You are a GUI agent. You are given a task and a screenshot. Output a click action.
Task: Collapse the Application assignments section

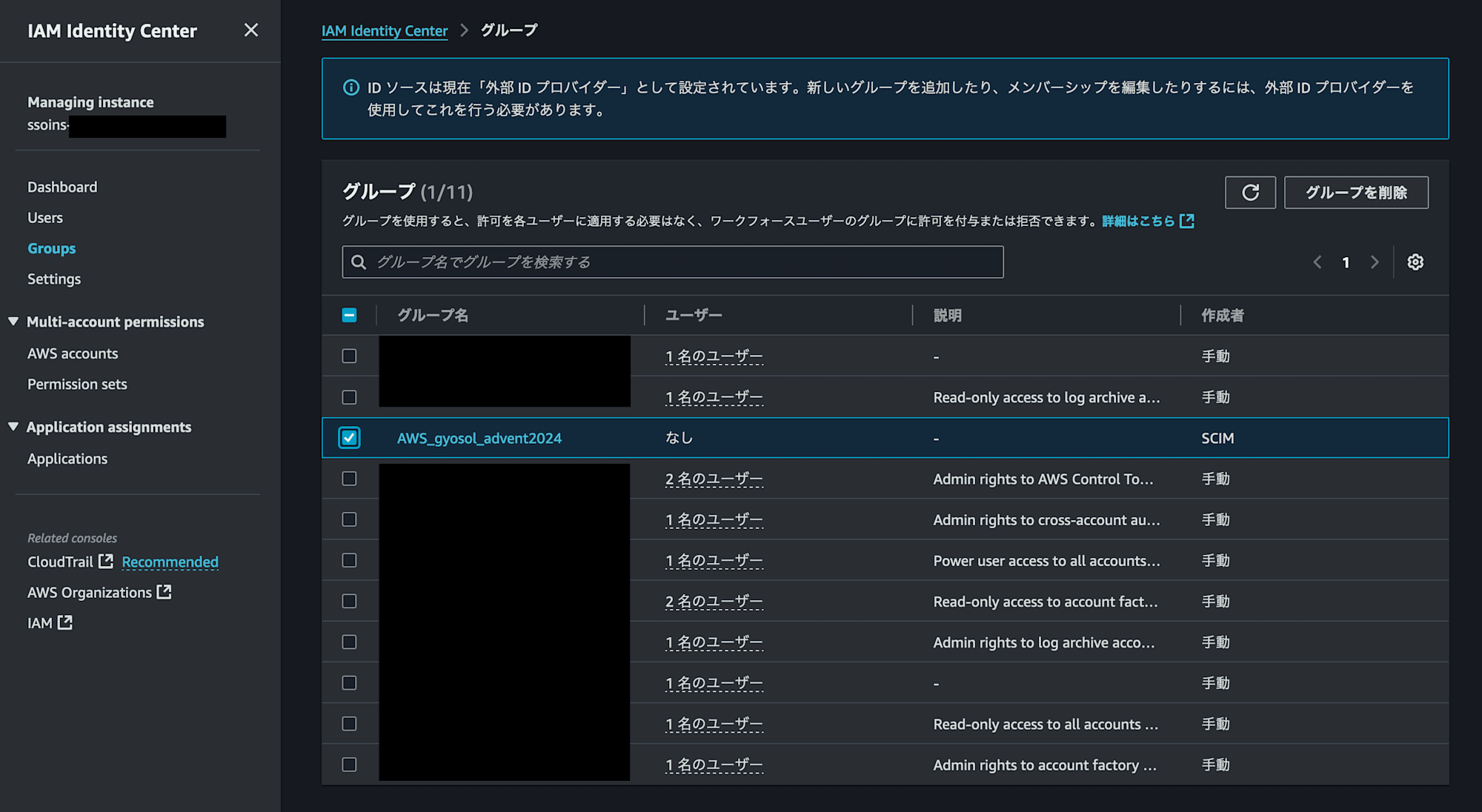coord(13,427)
